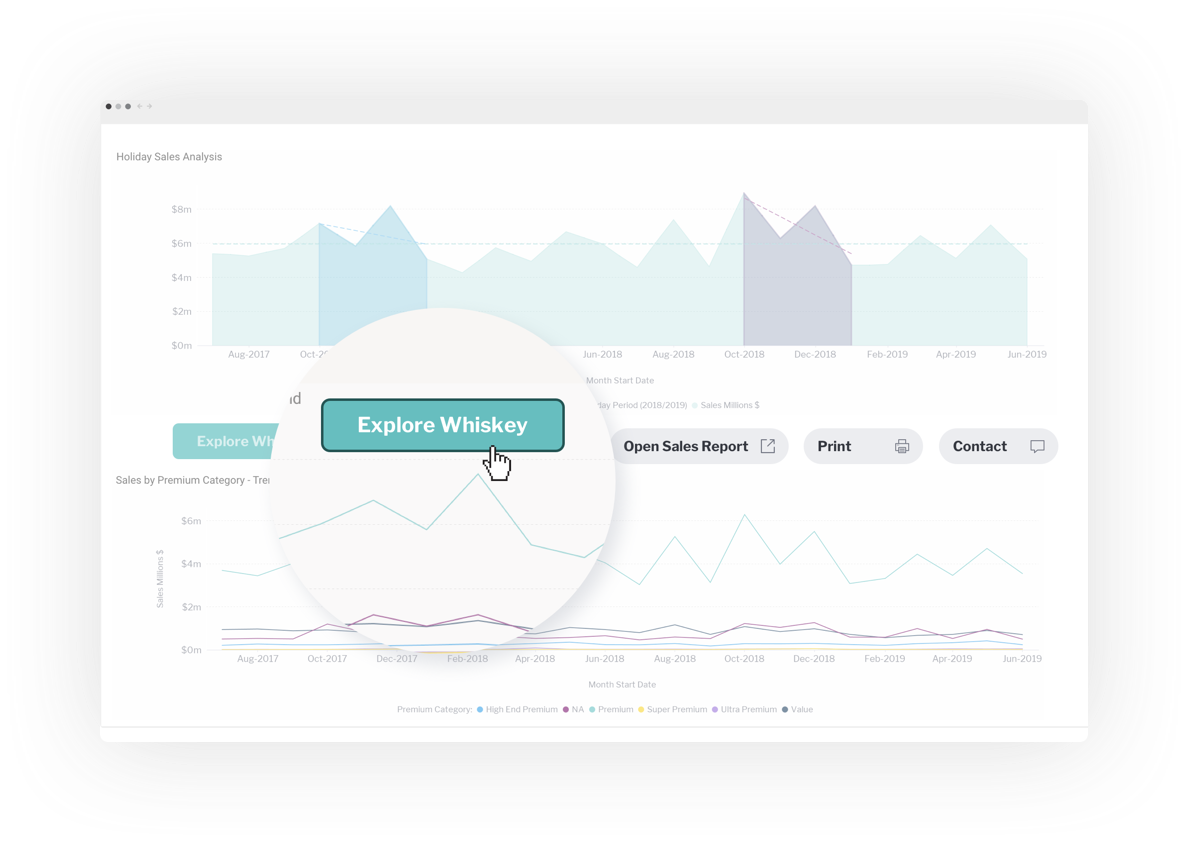This screenshot has height=842, width=1188.
Task: Click the external link icon on Open Sales Report
Action: coord(768,446)
